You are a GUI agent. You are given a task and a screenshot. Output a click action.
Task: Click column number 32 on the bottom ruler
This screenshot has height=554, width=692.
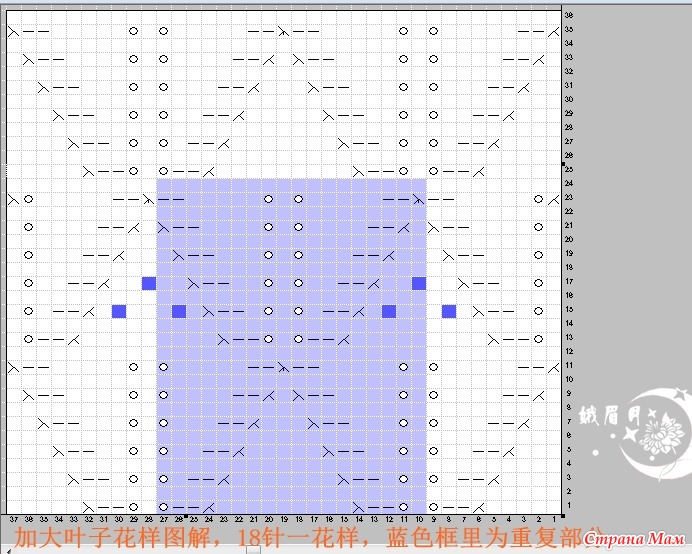coord(89,520)
